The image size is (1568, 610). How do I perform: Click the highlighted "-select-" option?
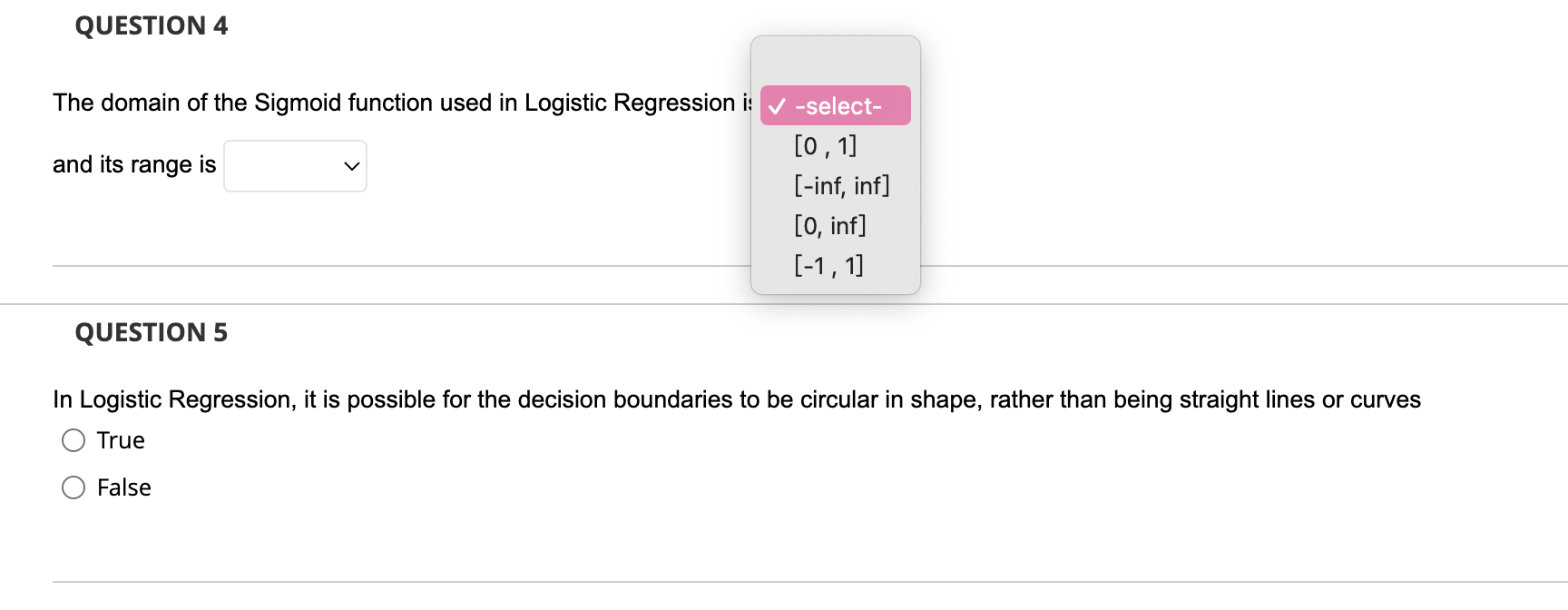click(x=834, y=104)
